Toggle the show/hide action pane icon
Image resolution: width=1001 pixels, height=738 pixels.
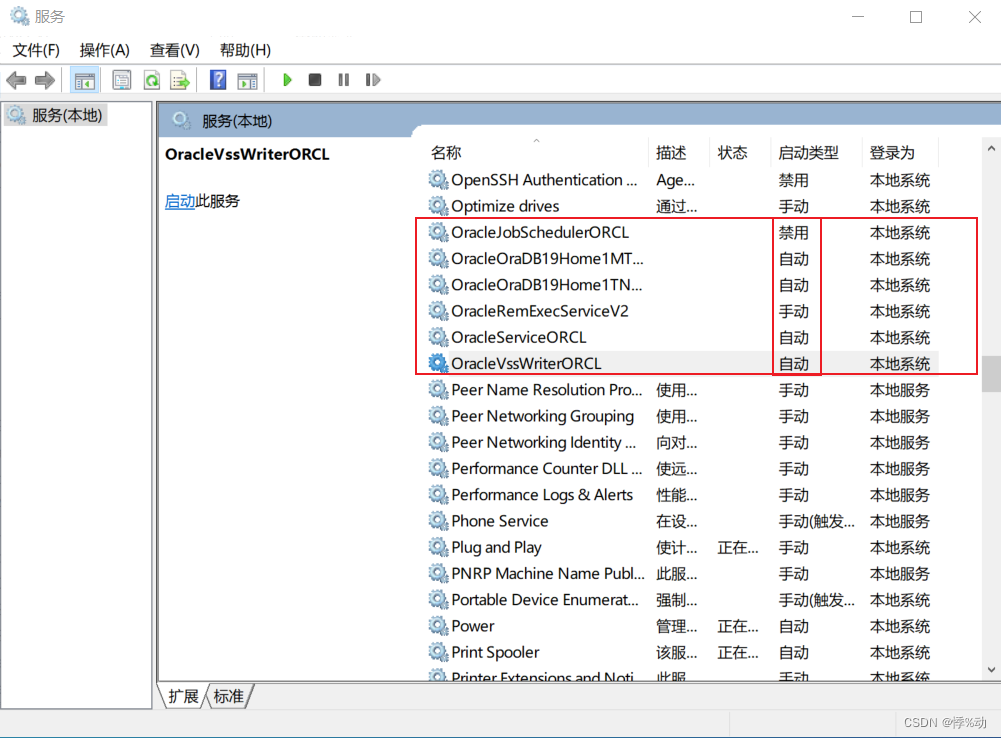click(x=247, y=80)
